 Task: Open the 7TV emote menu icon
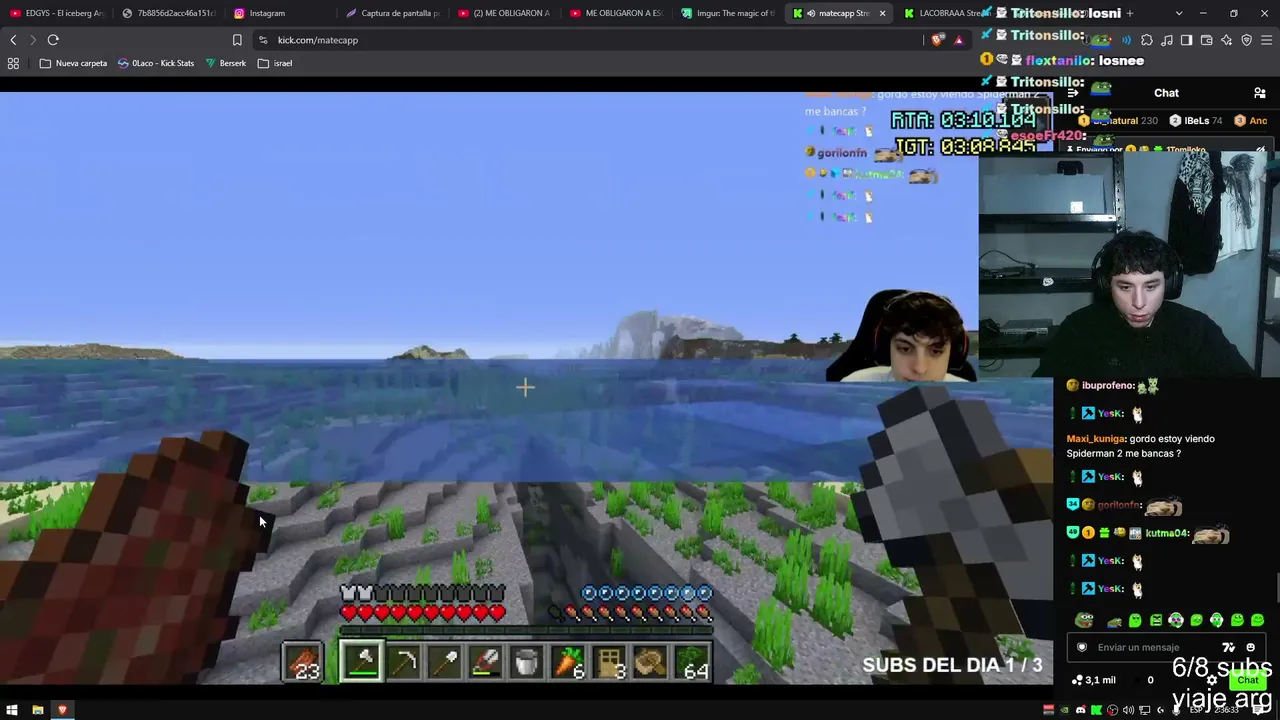[x=1229, y=647]
